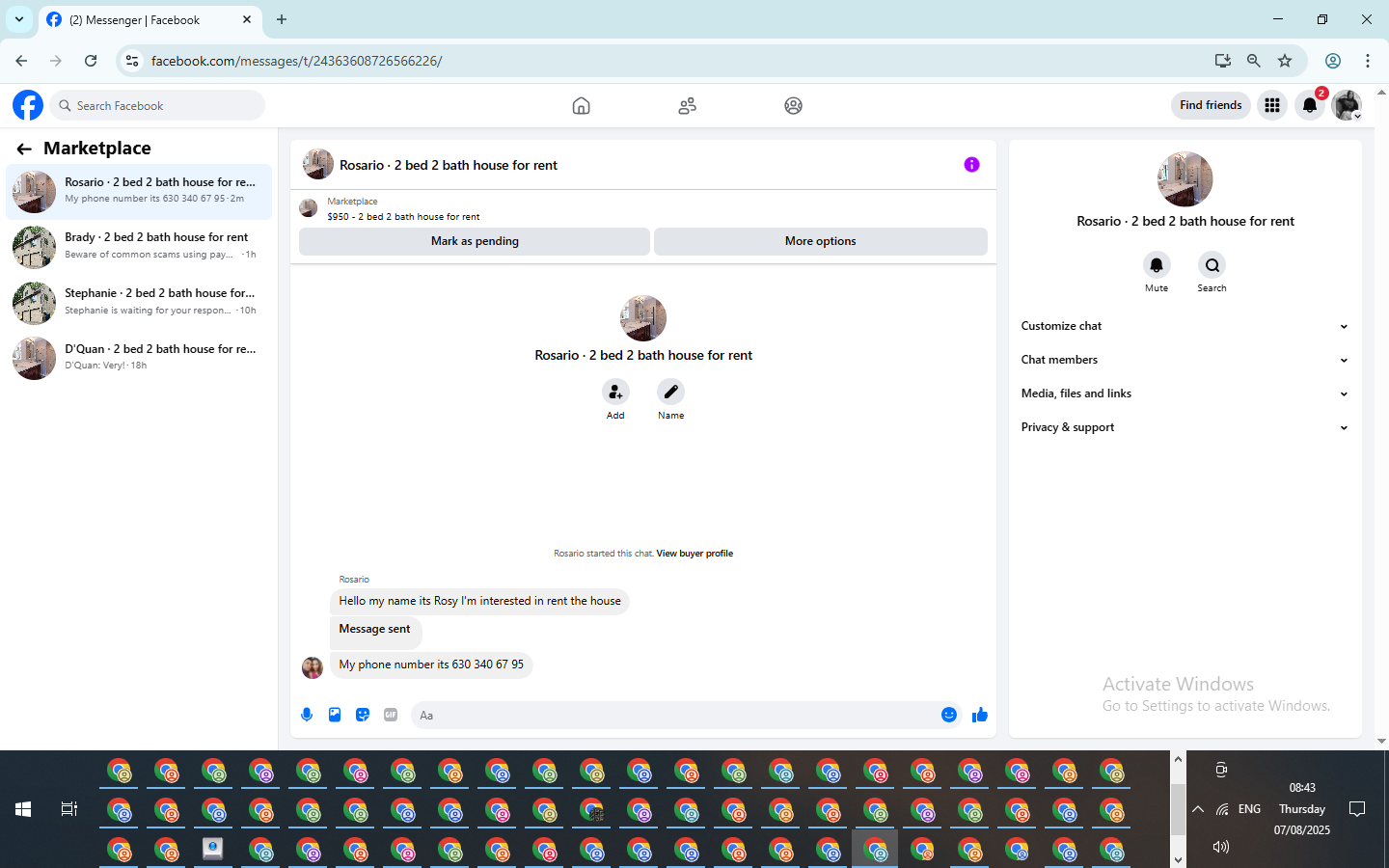The image size is (1389, 868).
Task: Attach a file with the image icon
Action: pos(335,715)
